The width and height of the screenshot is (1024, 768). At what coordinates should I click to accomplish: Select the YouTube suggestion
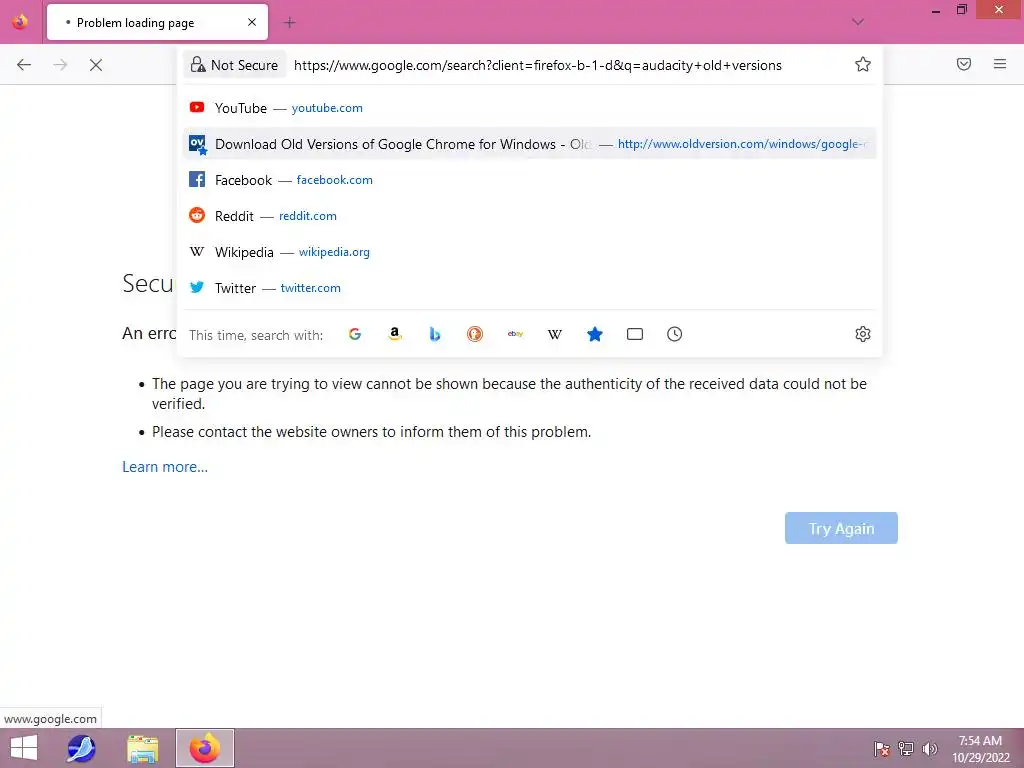click(x=530, y=108)
